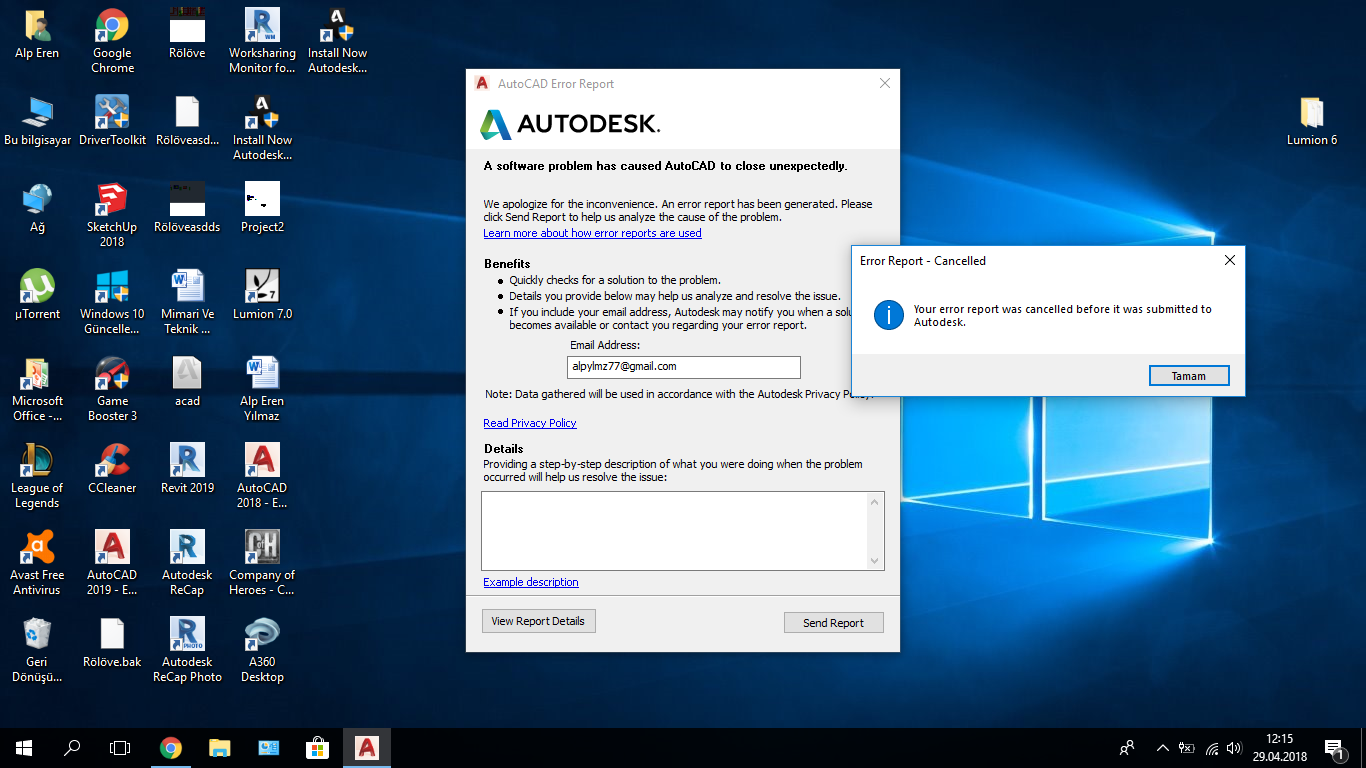This screenshot has height=768, width=1366.
Task: Click the Details box scroll-down arrow
Action: click(876, 561)
